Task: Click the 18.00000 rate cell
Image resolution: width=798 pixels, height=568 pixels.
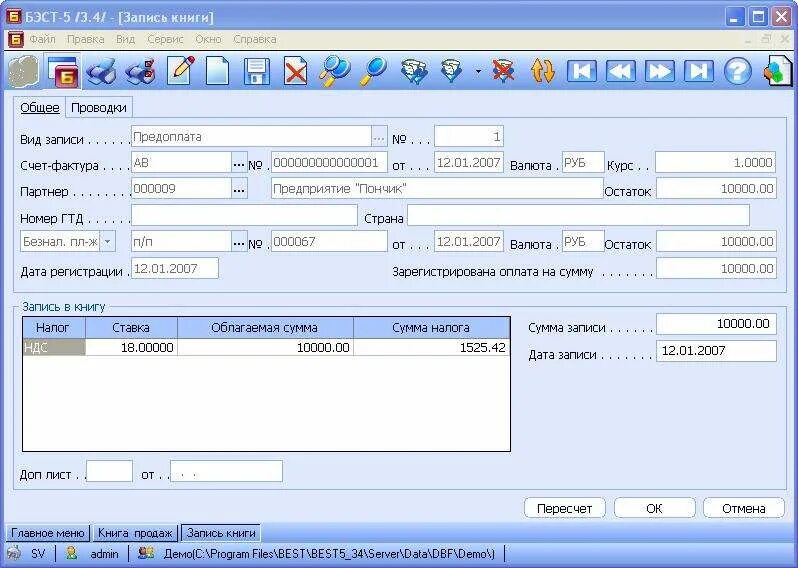Action: [131, 348]
